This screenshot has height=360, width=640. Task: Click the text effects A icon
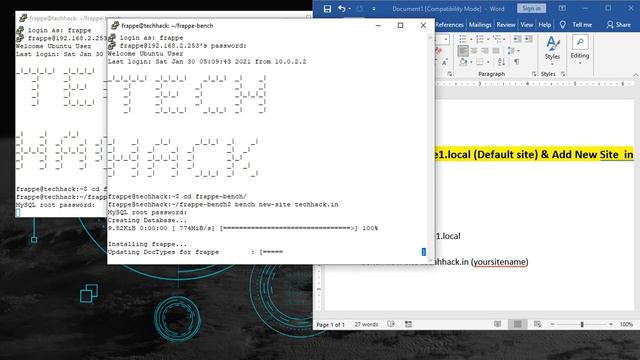[x=444, y=62]
